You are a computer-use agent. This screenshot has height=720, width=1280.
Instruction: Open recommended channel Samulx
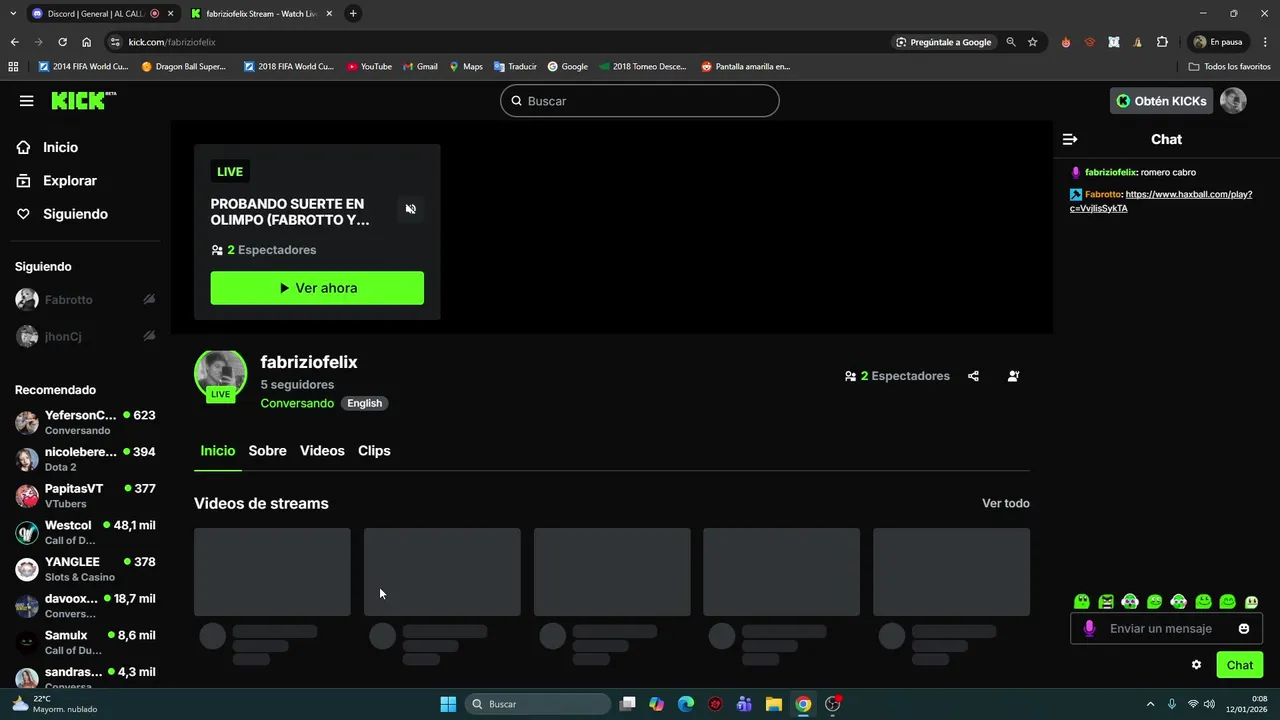click(x=85, y=642)
